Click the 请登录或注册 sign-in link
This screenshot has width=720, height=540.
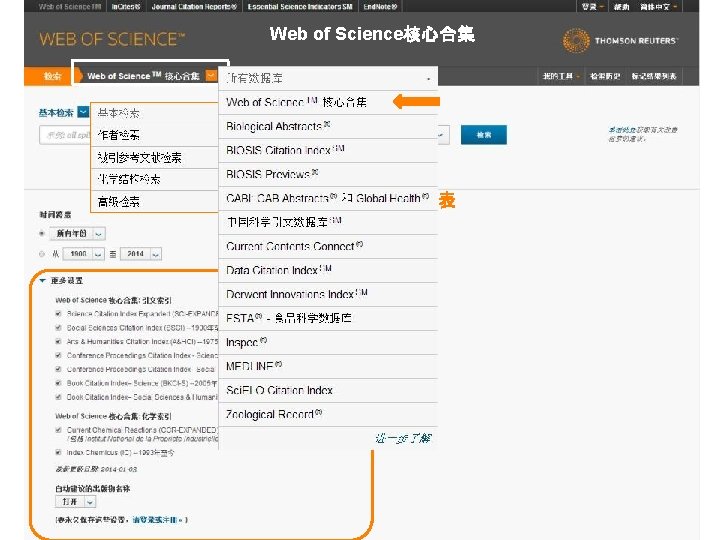click(x=157, y=520)
